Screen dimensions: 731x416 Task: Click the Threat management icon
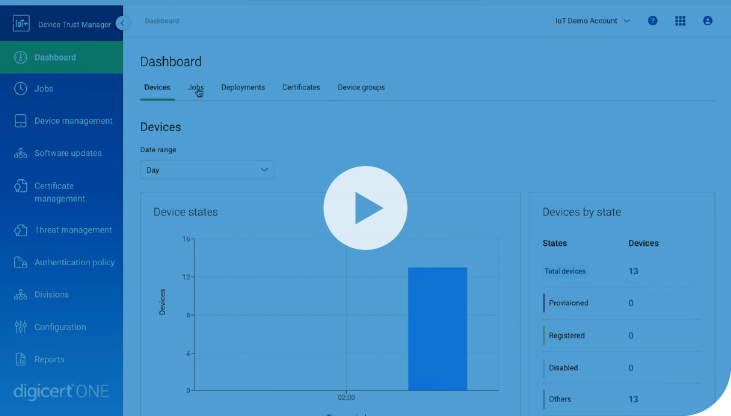[21, 230]
